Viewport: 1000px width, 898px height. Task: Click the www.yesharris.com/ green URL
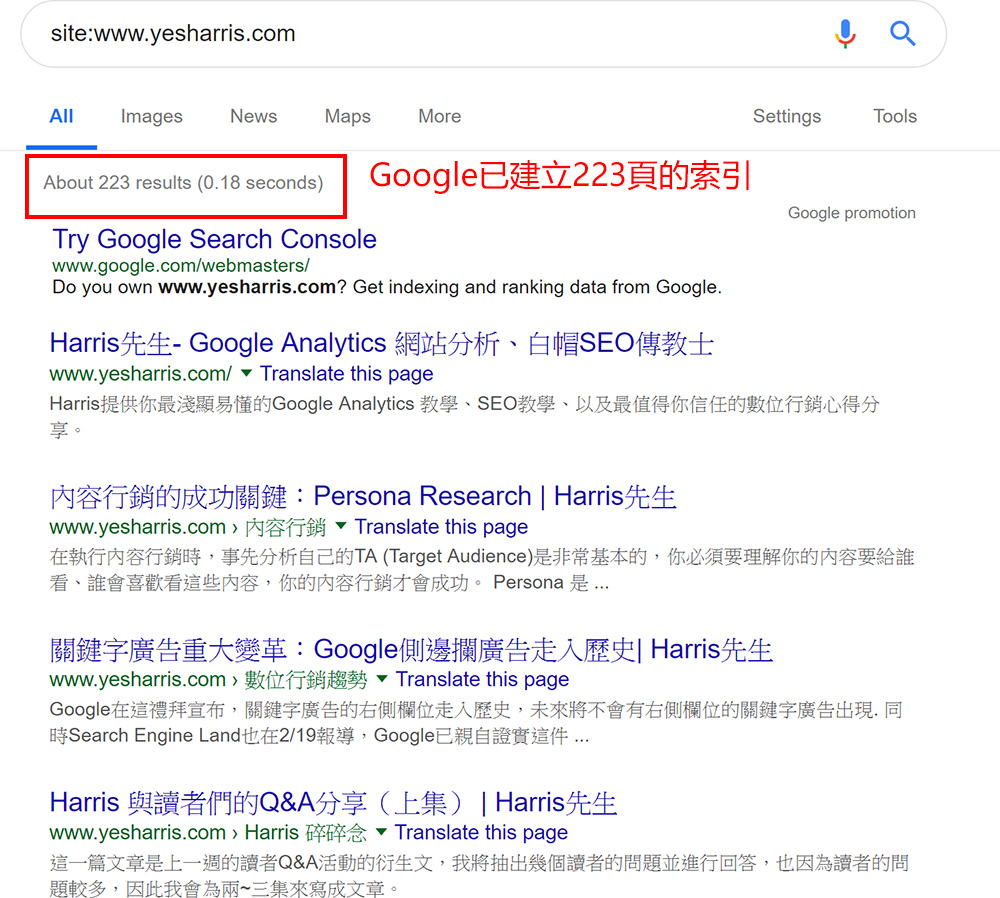point(141,374)
